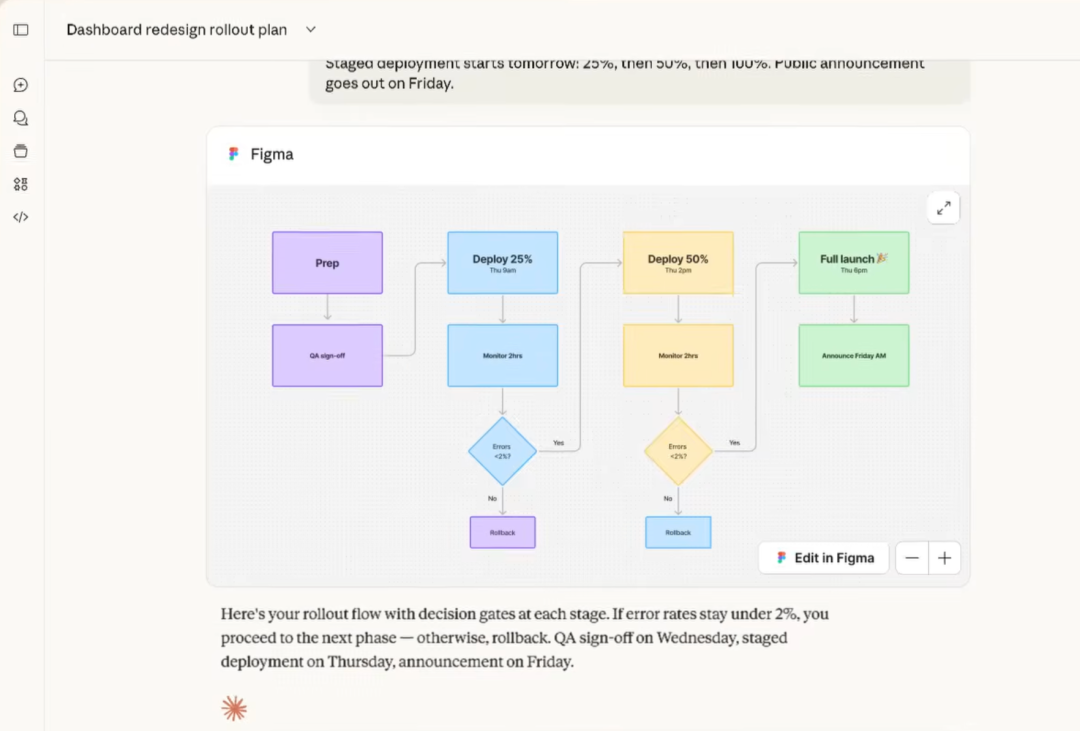Viewport: 1080px width, 731px height.
Task: Select the Announce Friday AM node
Action: click(x=853, y=355)
